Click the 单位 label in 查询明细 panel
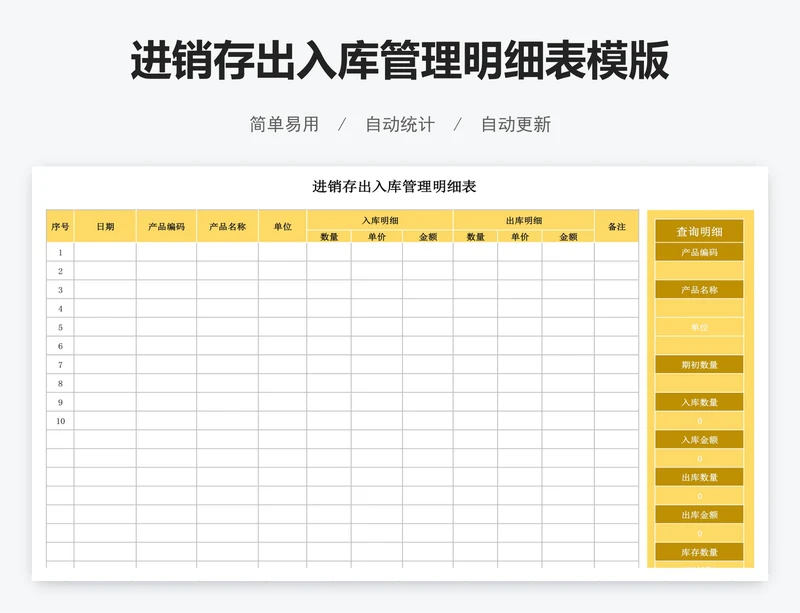800x613 pixels. pos(699,327)
